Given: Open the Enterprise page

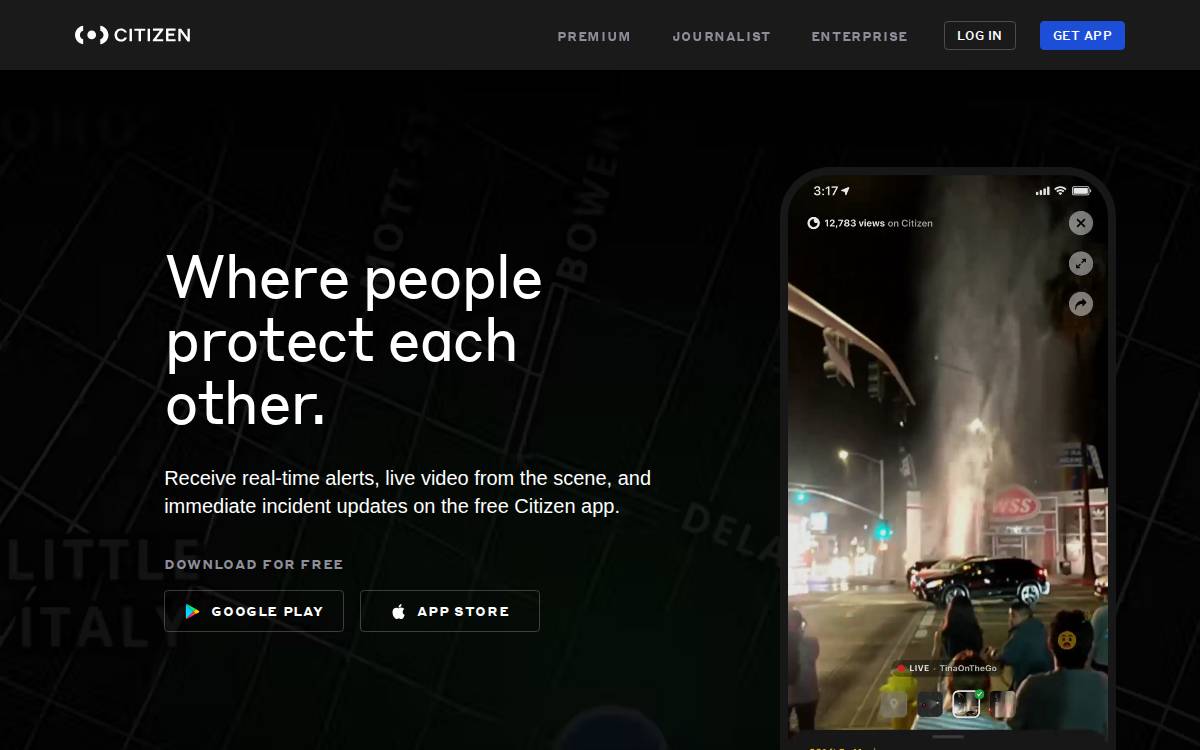Looking at the screenshot, I should (859, 36).
